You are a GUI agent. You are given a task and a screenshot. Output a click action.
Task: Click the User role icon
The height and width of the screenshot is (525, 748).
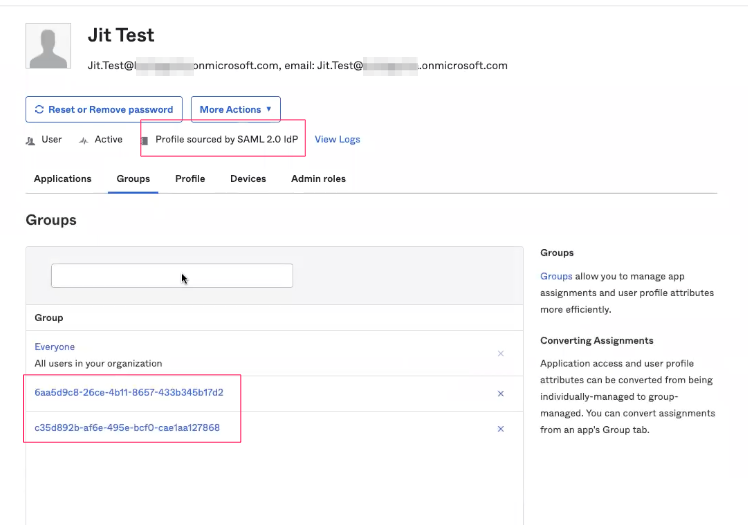click(x=30, y=140)
